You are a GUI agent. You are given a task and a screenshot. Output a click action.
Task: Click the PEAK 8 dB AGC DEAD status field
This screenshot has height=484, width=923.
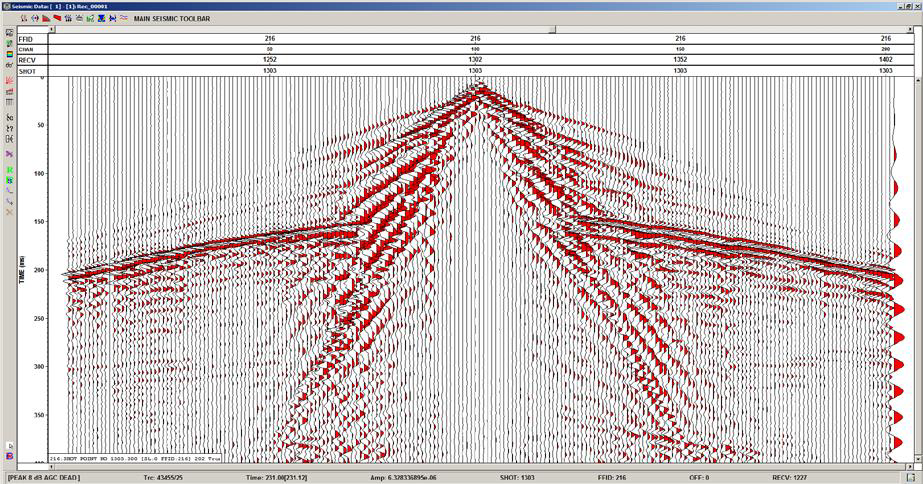pyautogui.click(x=50, y=478)
